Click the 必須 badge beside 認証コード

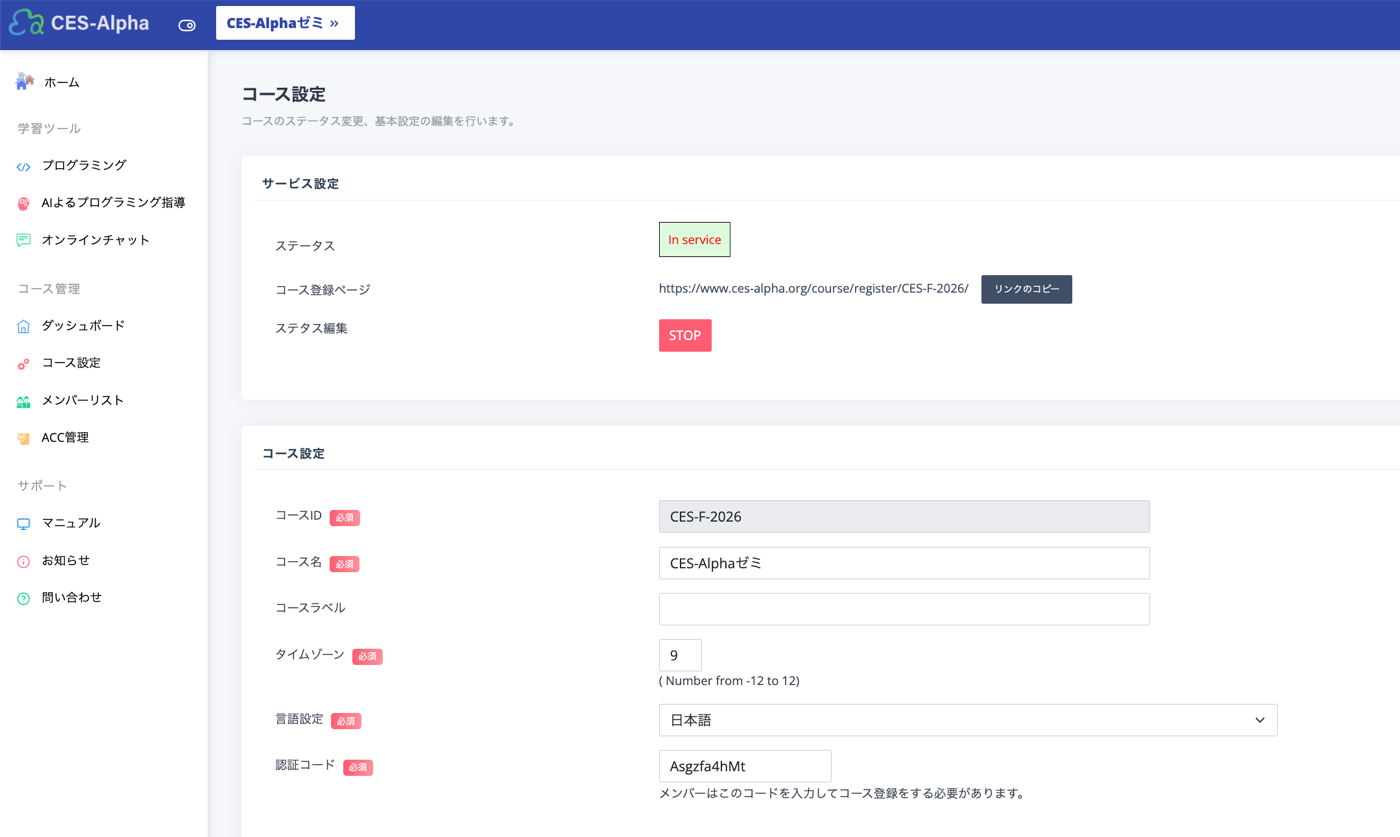(358, 768)
